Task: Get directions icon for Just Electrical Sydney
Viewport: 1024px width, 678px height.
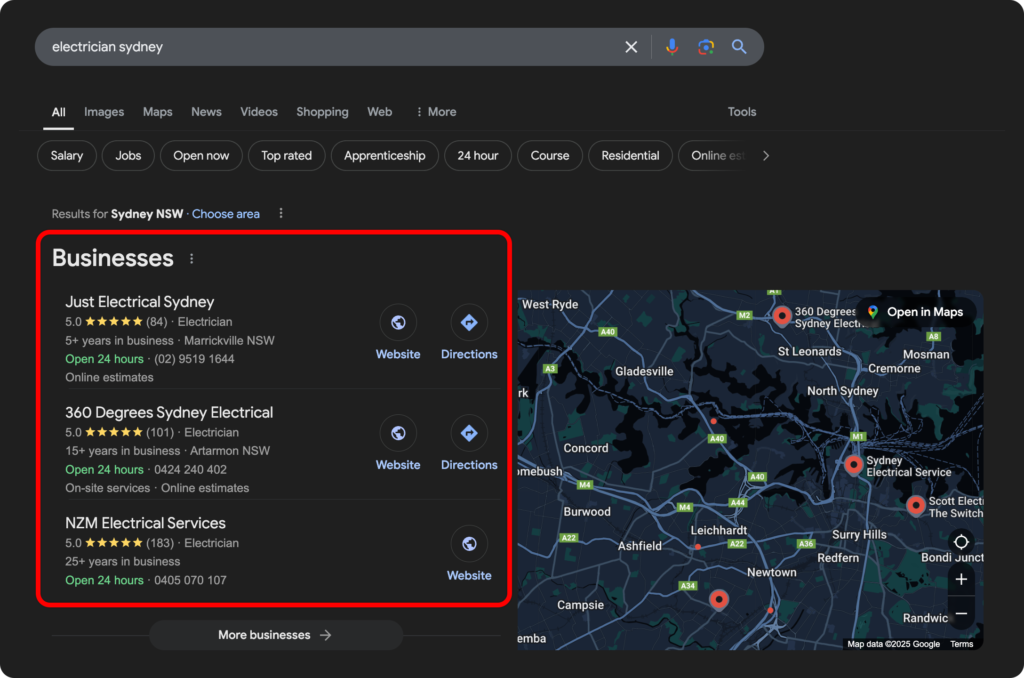Action: point(469,322)
